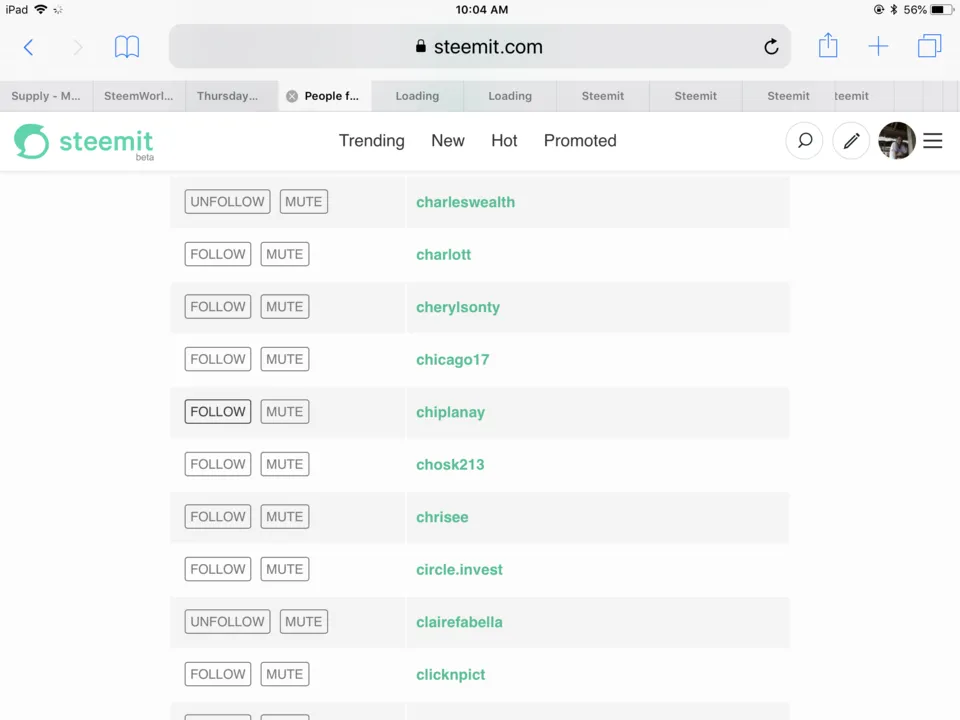Mute chrisee

(285, 517)
